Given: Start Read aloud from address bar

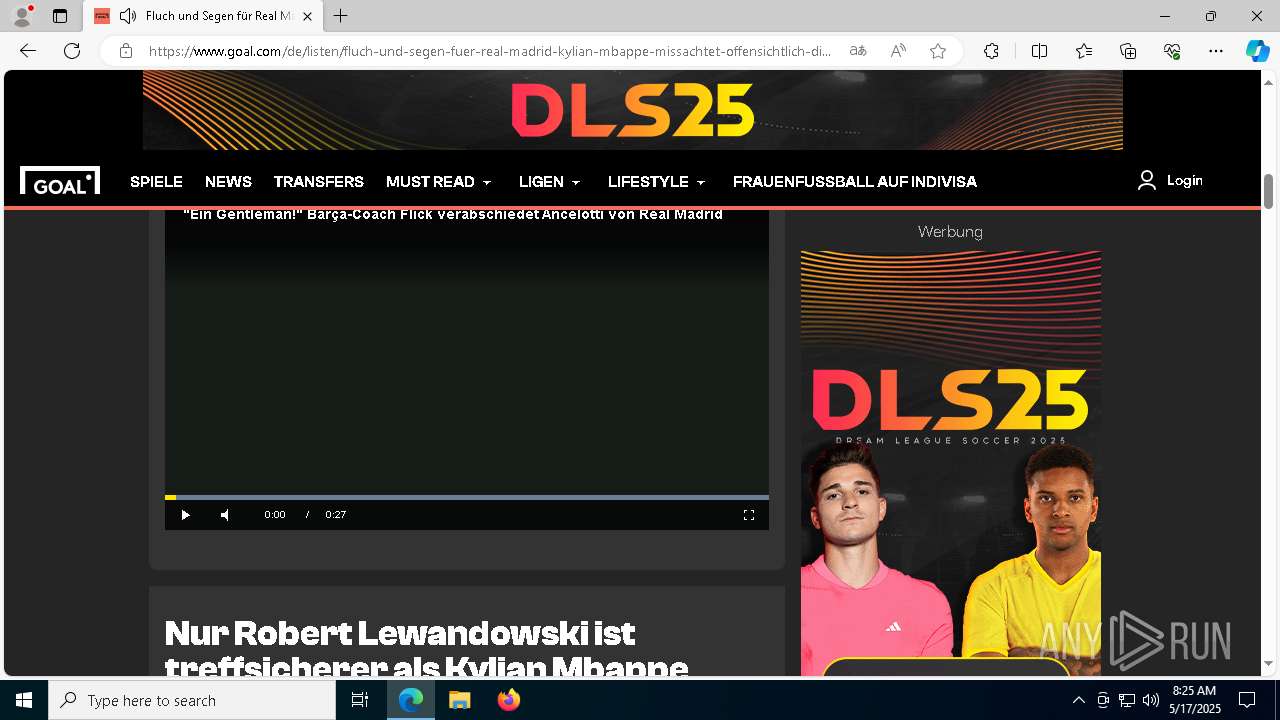Looking at the screenshot, I should pos(898,51).
